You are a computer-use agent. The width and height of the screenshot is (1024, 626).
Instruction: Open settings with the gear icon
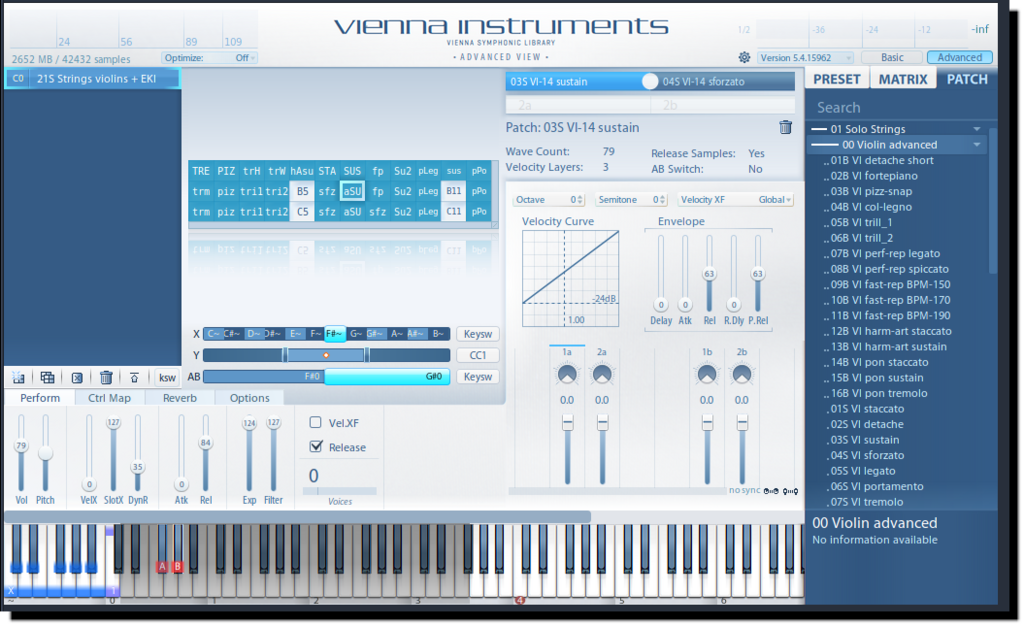(744, 57)
